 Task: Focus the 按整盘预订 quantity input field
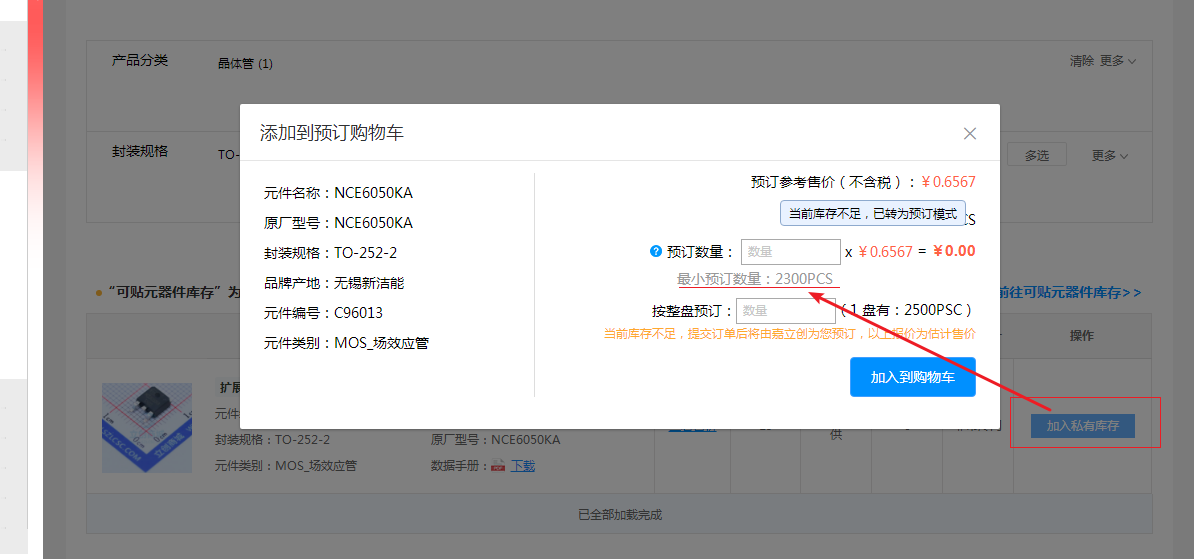coord(785,311)
